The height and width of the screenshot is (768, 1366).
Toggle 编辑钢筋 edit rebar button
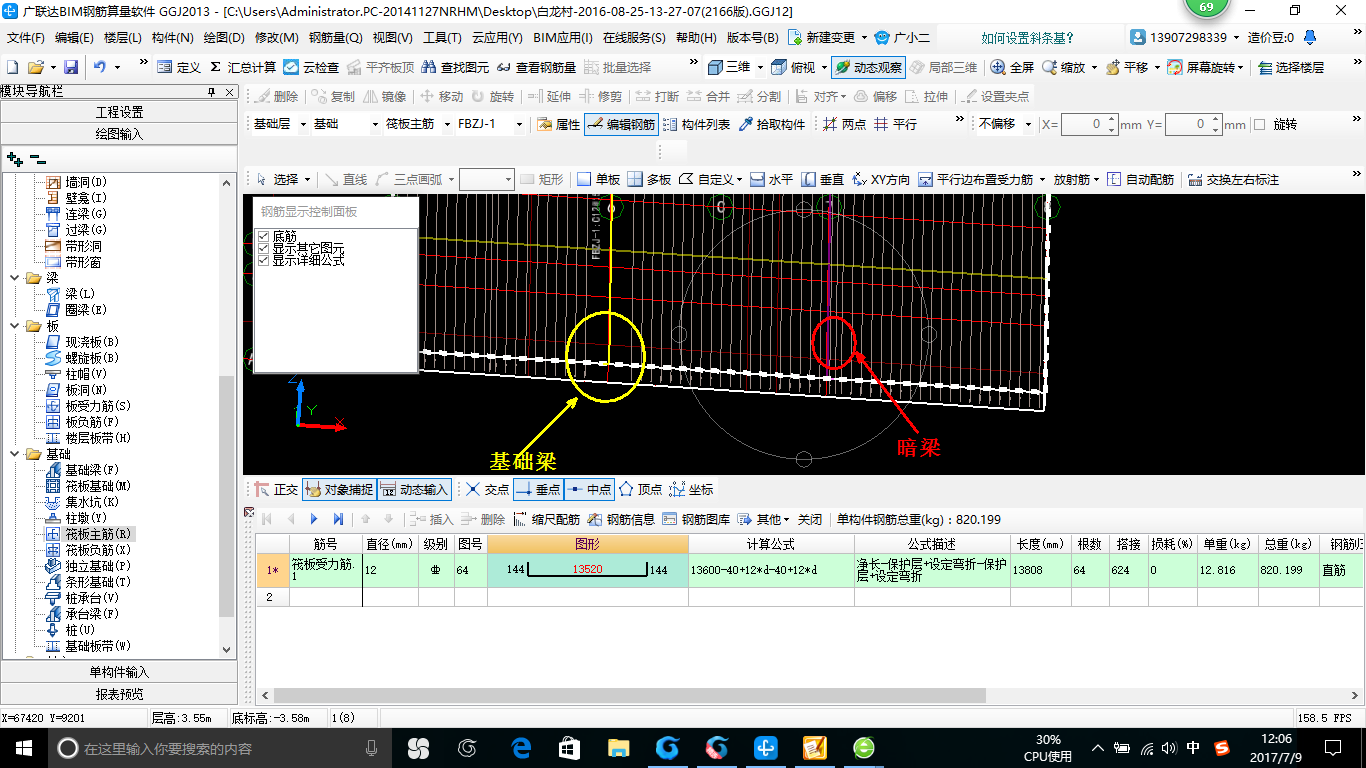coord(621,125)
